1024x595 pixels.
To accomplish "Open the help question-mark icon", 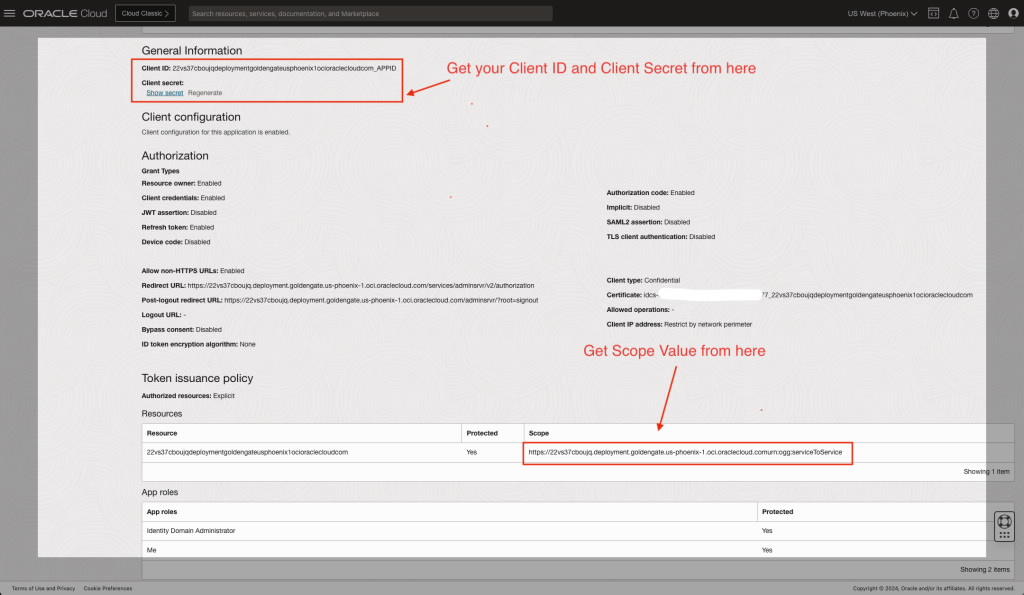I will pos(973,13).
